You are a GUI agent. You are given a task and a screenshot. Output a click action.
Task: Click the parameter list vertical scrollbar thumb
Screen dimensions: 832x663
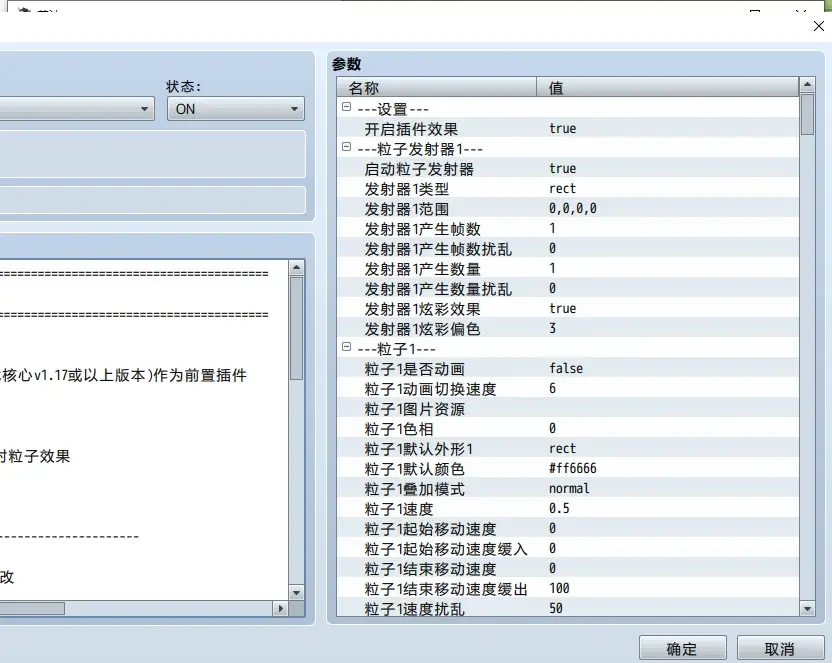(807, 114)
